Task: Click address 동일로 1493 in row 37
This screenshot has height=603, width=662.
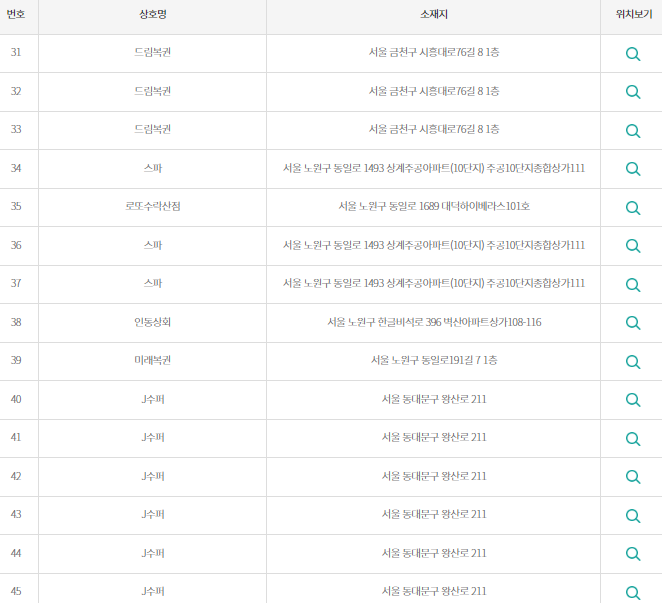Action: (x=358, y=283)
